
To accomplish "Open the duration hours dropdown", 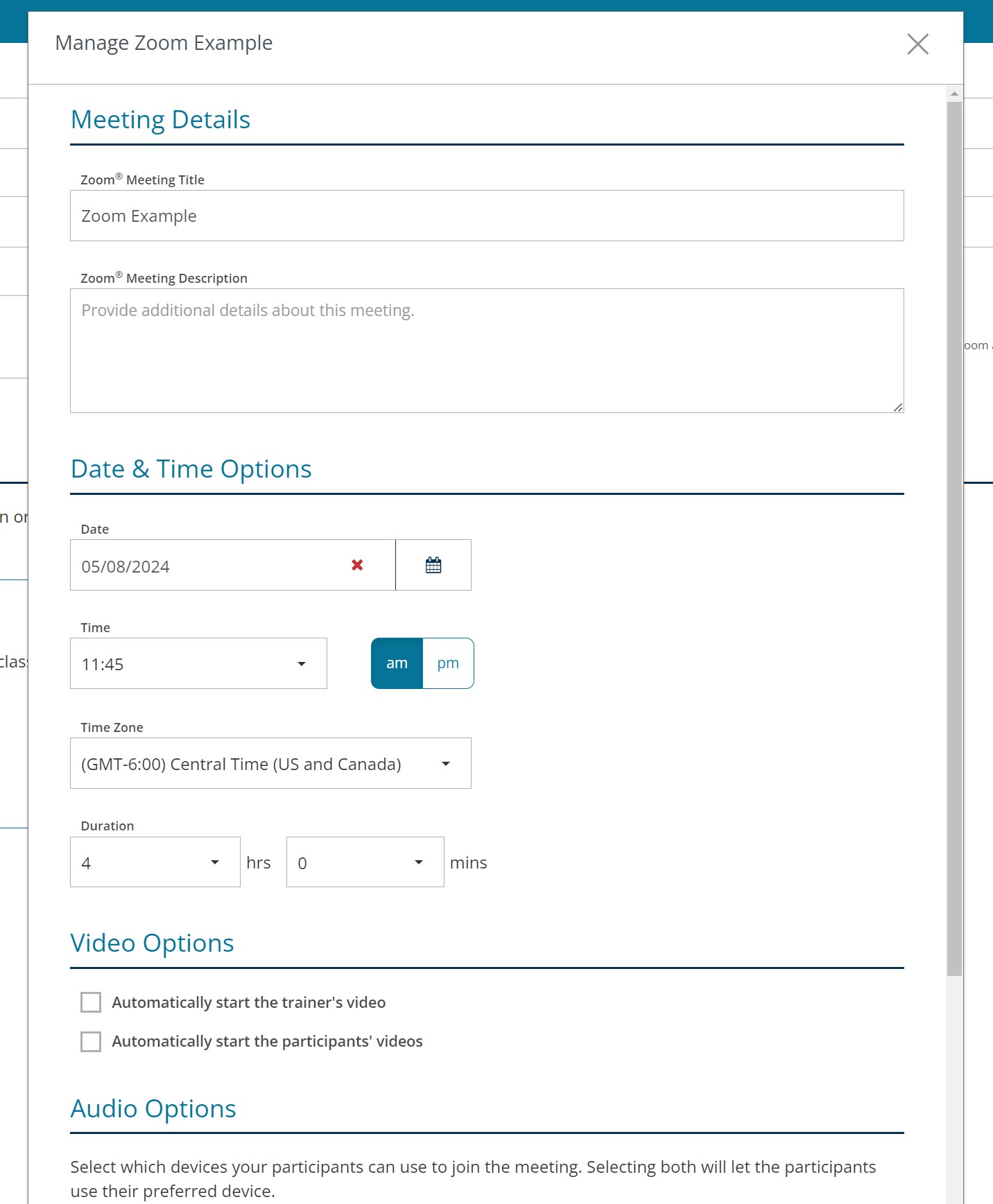I will click(x=155, y=862).
